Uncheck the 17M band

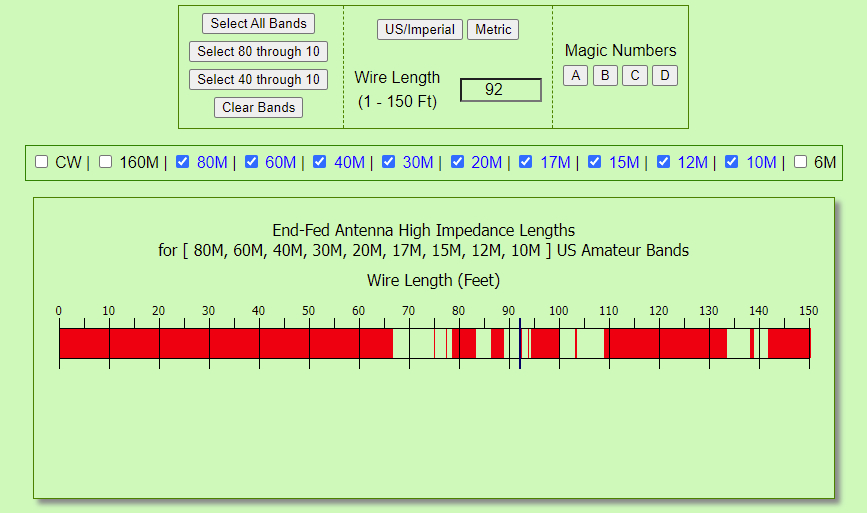[526, 161]
